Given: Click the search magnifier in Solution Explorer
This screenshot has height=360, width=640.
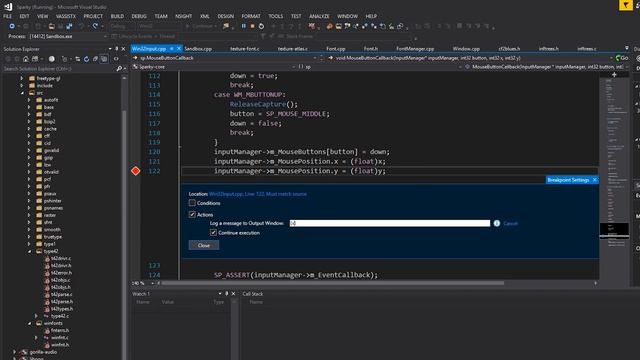Looking at the screenshot, I should click(x=119, y=69).
